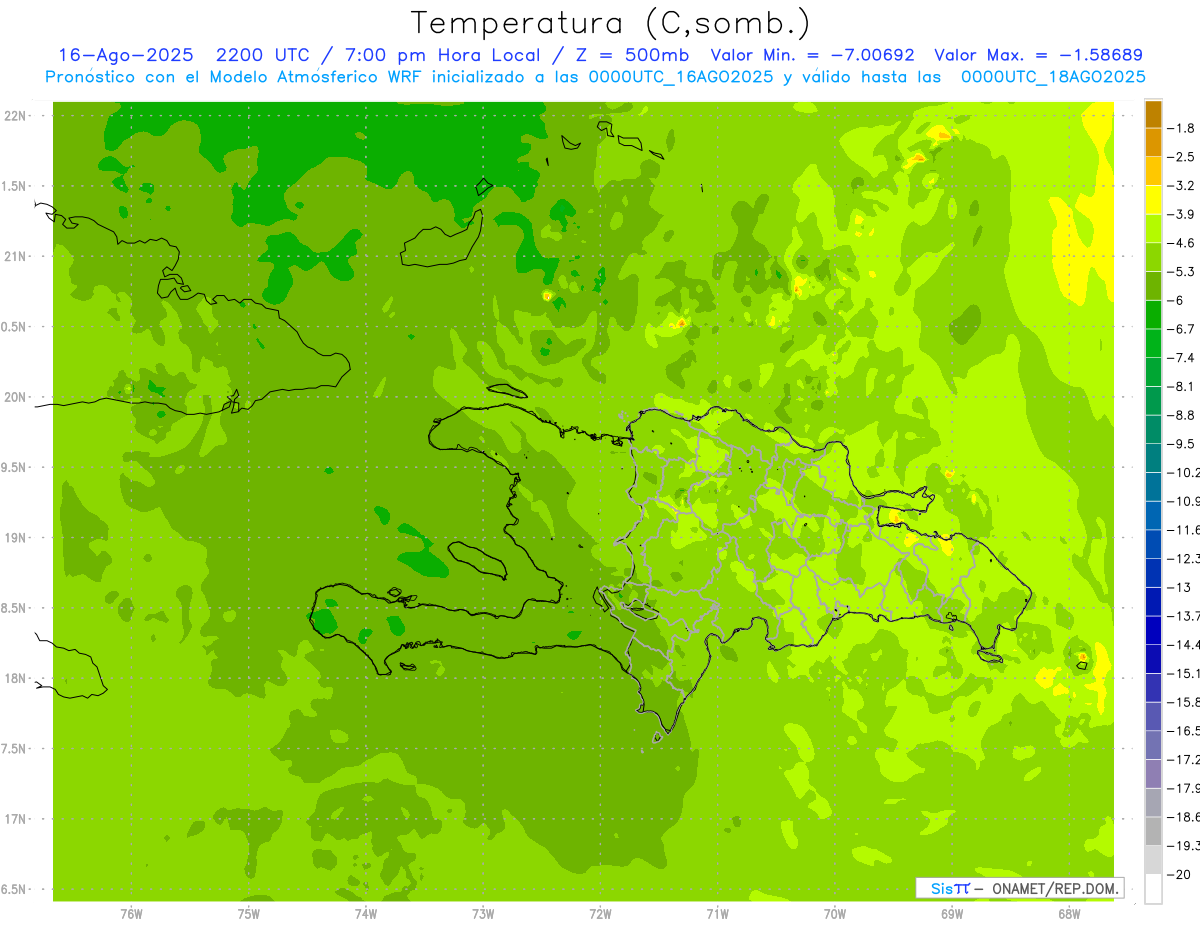
Task: Click the '-3.2' colorbar value
Action: [1181, 186]
